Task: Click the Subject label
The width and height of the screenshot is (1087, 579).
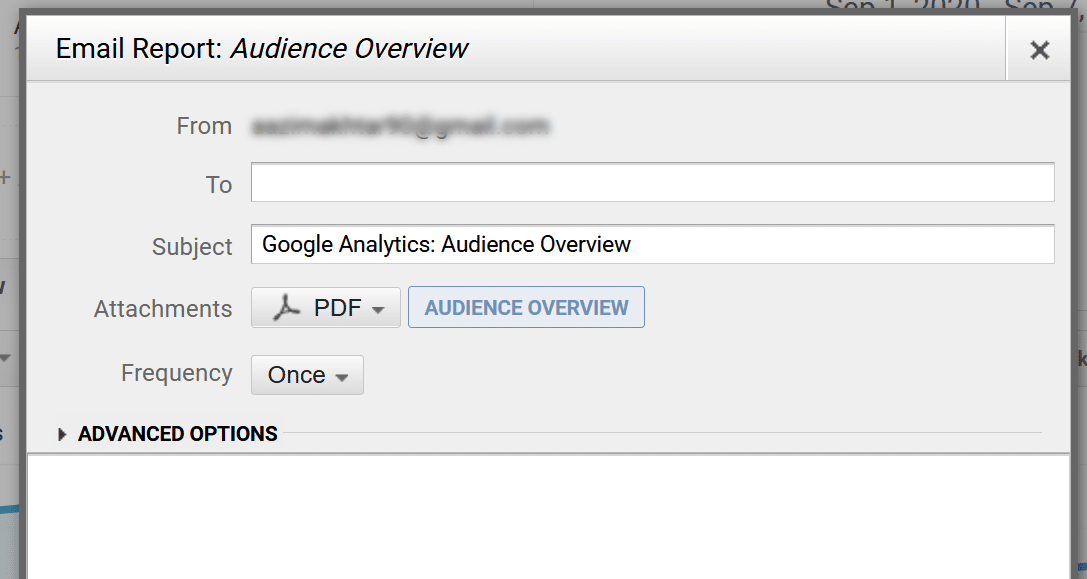Action: [192, 247]
